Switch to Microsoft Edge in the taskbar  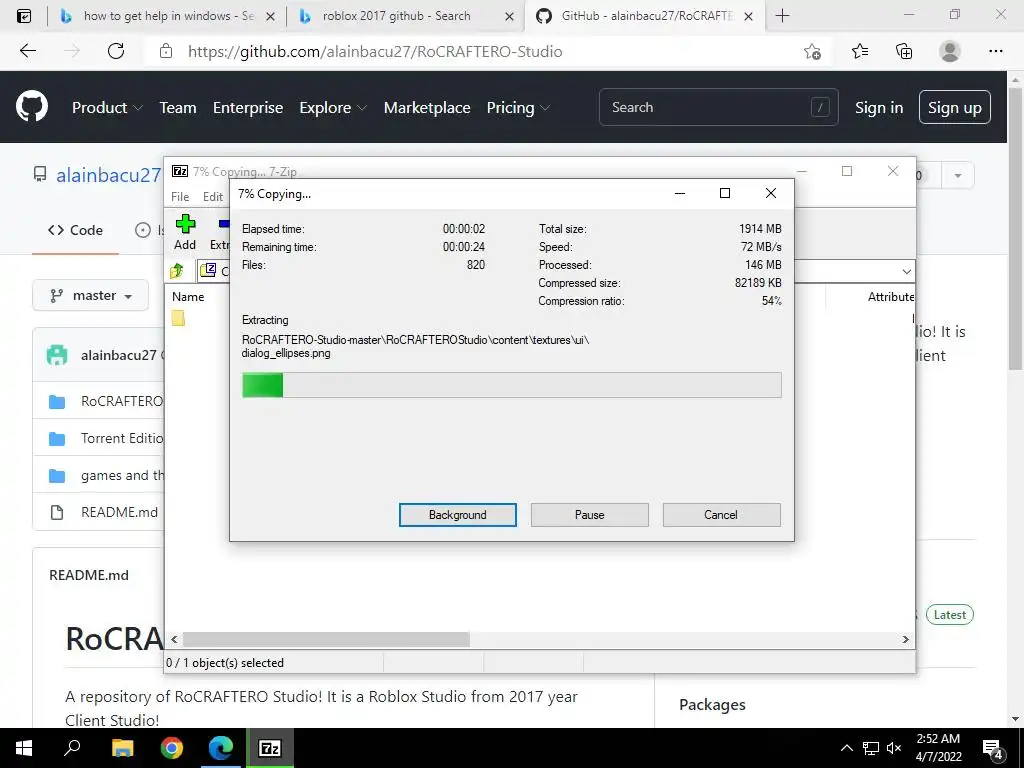point(221,748)
